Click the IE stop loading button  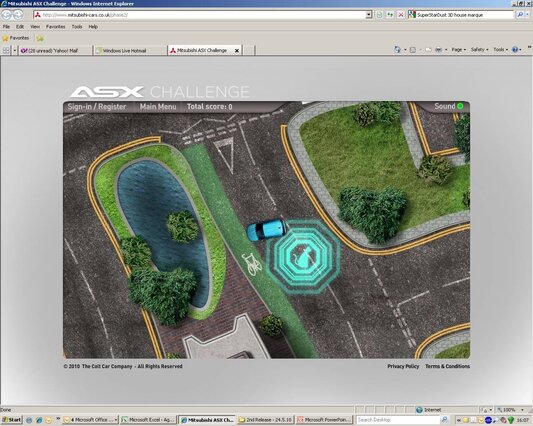(401, 15)
